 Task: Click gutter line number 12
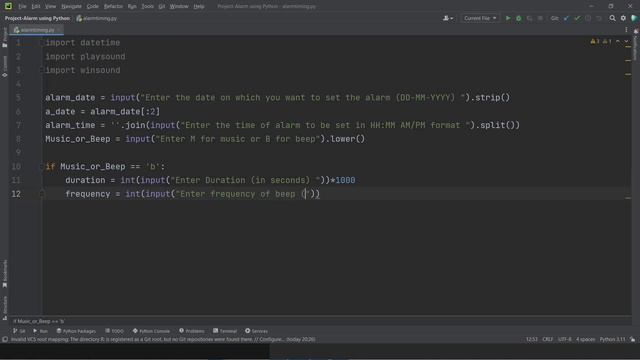click(16, 194)
